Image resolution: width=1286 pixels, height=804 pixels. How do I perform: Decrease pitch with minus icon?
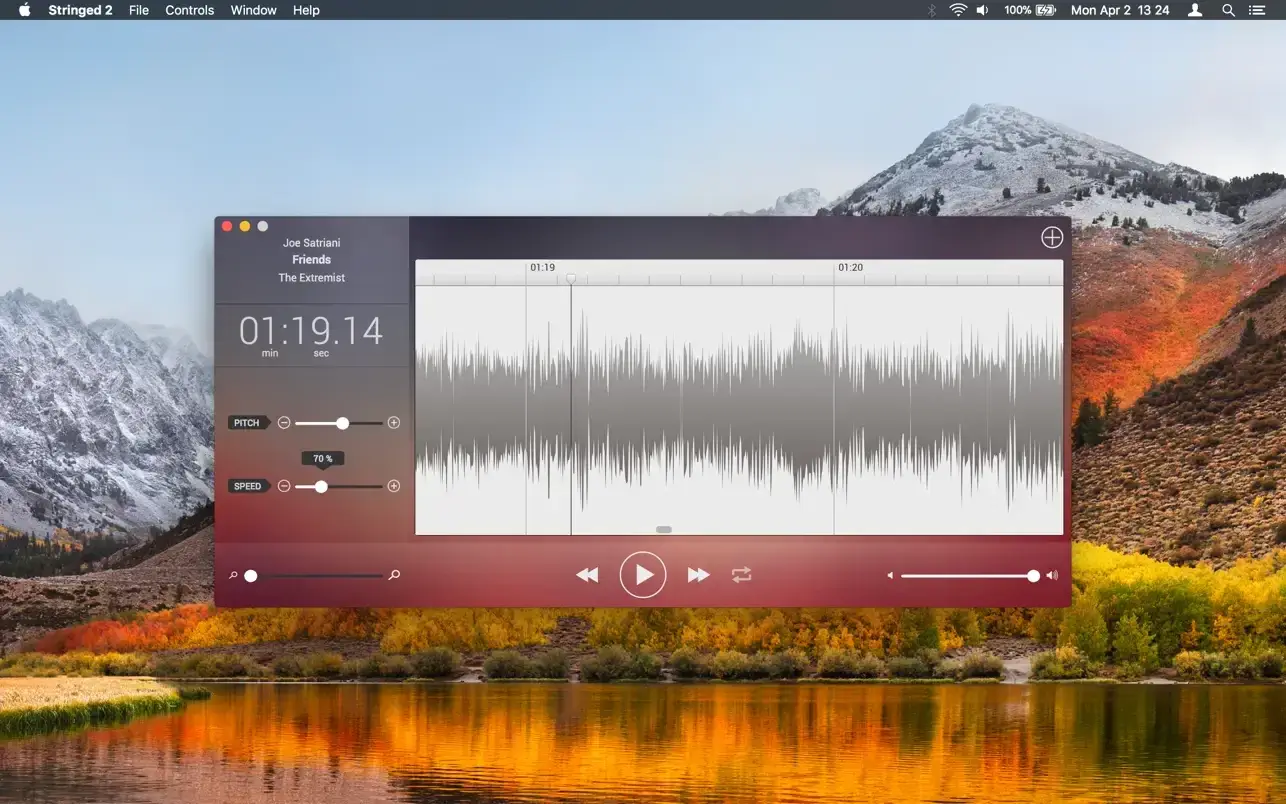pyautogui.click(x=284, y=423)
